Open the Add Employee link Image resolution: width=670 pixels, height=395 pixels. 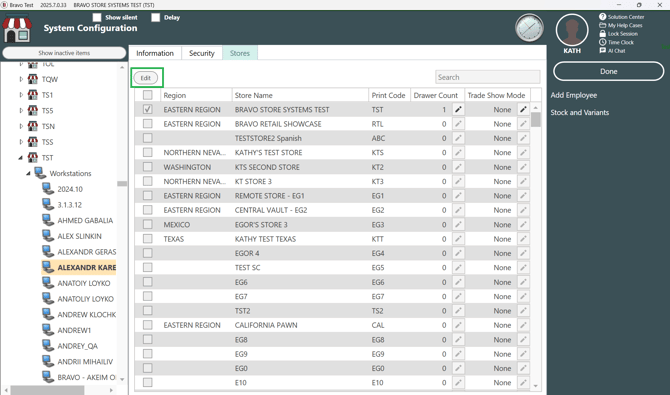tap(573, 95)
